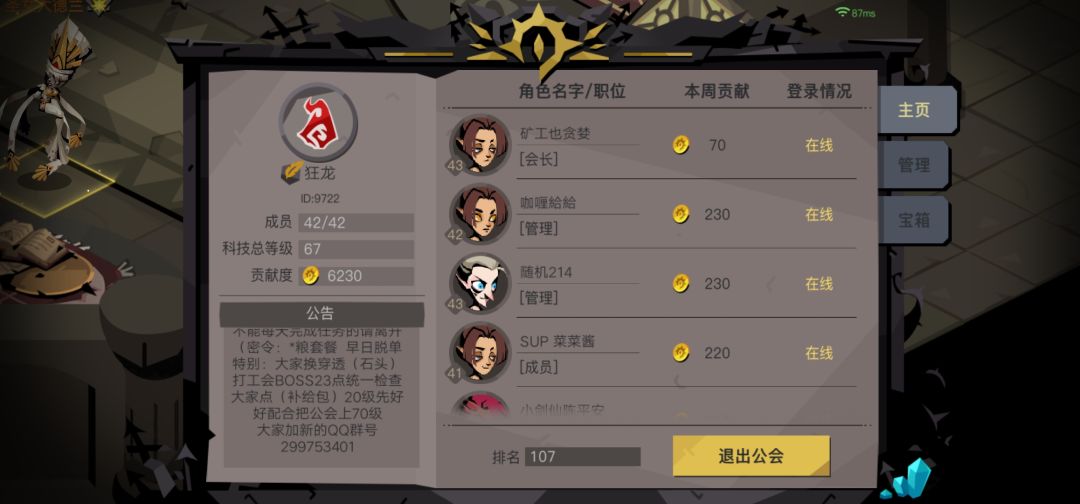Sort by 本周贡献 column header
This screenshot has width=1080, height=504.
coord(716,91)
